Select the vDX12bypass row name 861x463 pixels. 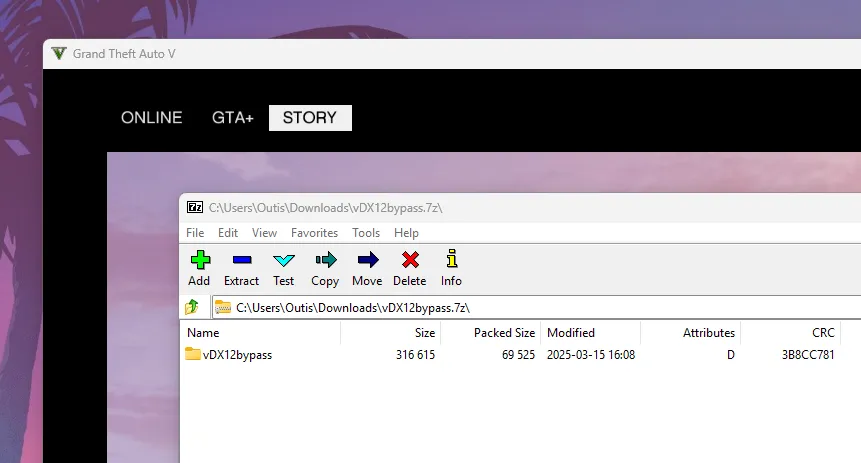coord(237,355)
